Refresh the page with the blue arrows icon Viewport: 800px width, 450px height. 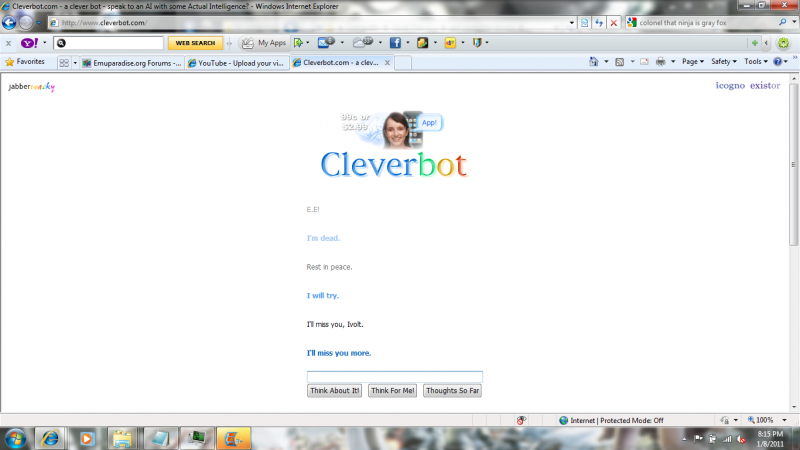[599, 22]
